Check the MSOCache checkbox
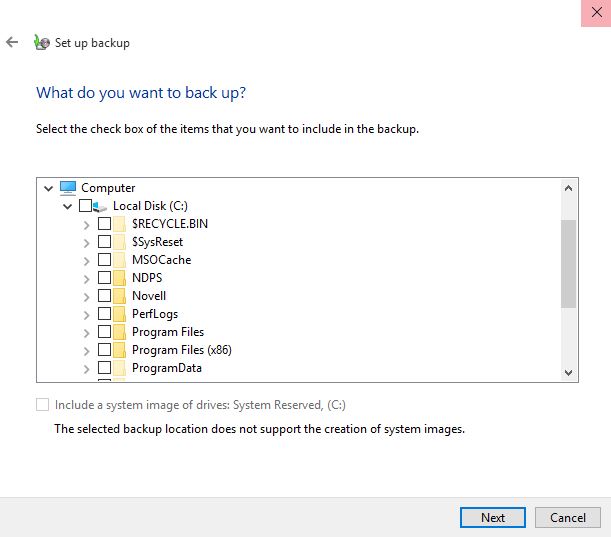 coord(104,260)
